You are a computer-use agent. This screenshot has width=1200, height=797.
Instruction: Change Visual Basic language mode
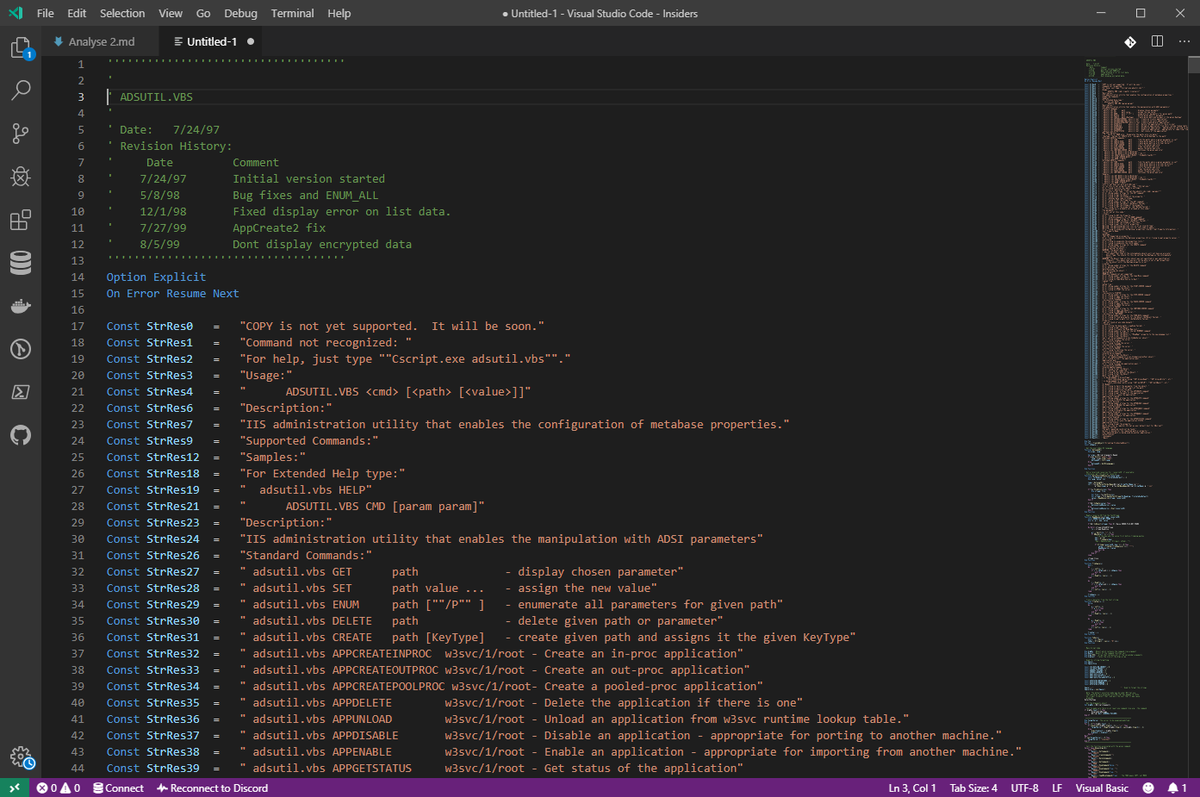click(1102, 788)
